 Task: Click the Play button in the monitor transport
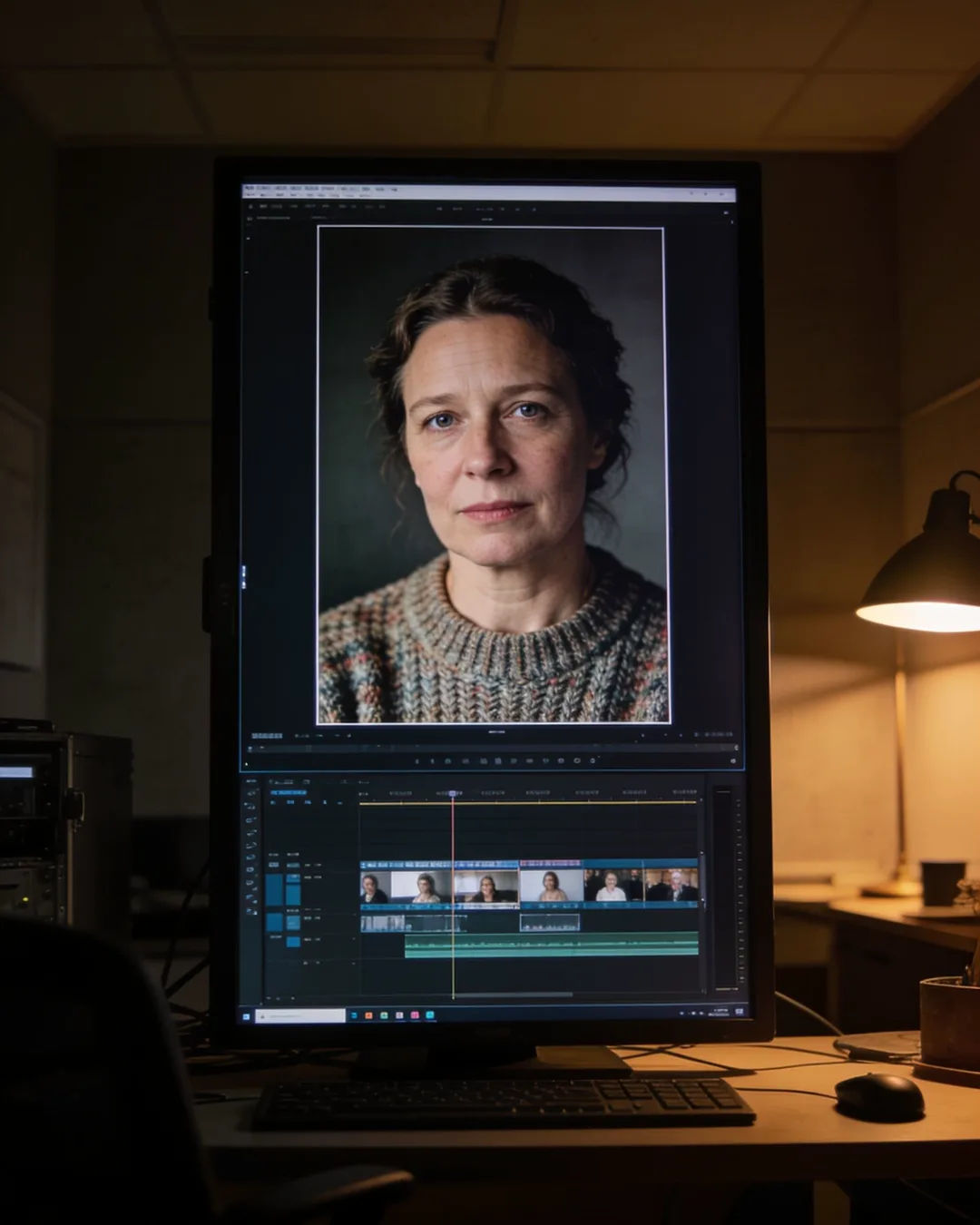pyautogui.click(x=498, y=760)
